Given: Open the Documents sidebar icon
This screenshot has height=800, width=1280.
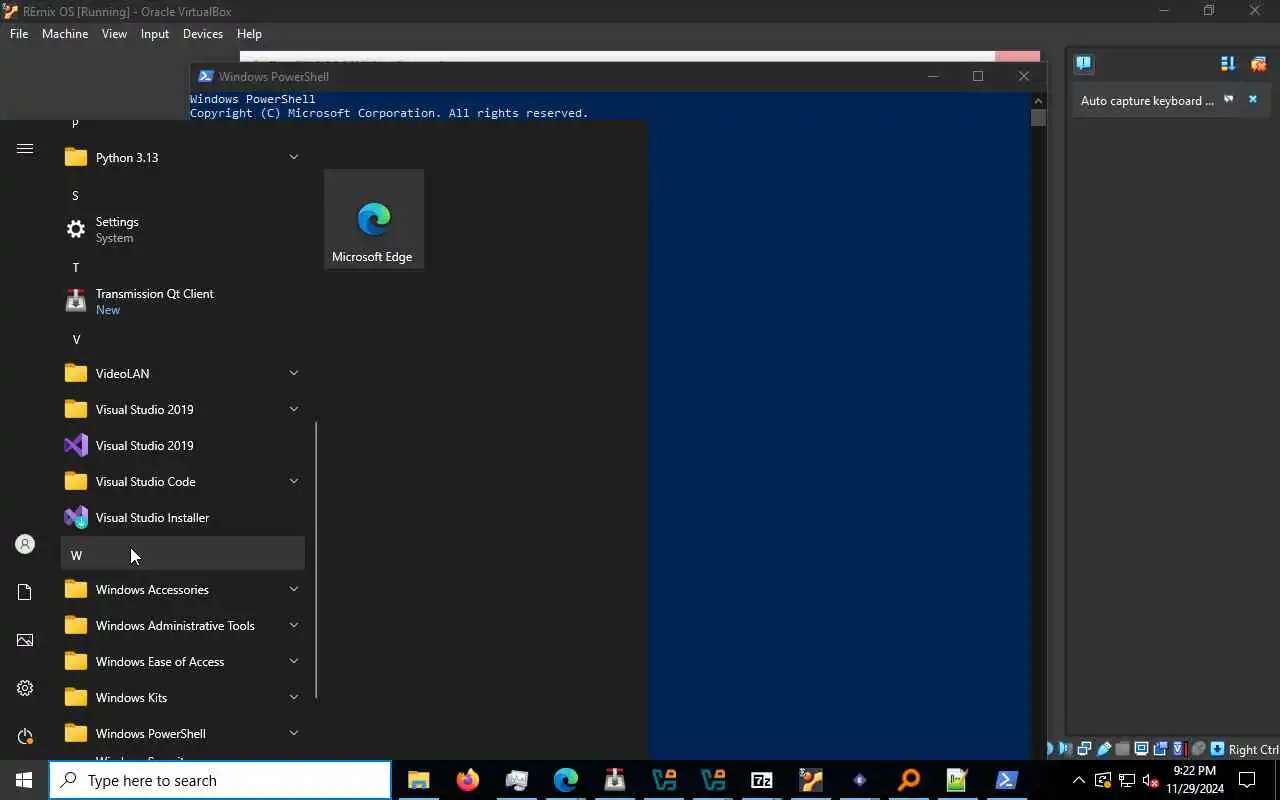Looking at the screenshot, I should [x=25, y=592].
